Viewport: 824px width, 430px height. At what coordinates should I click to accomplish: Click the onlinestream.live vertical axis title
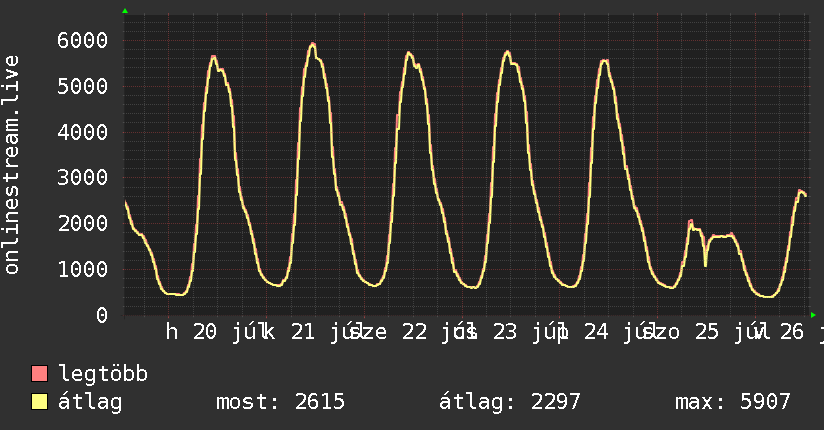[11, 165]
